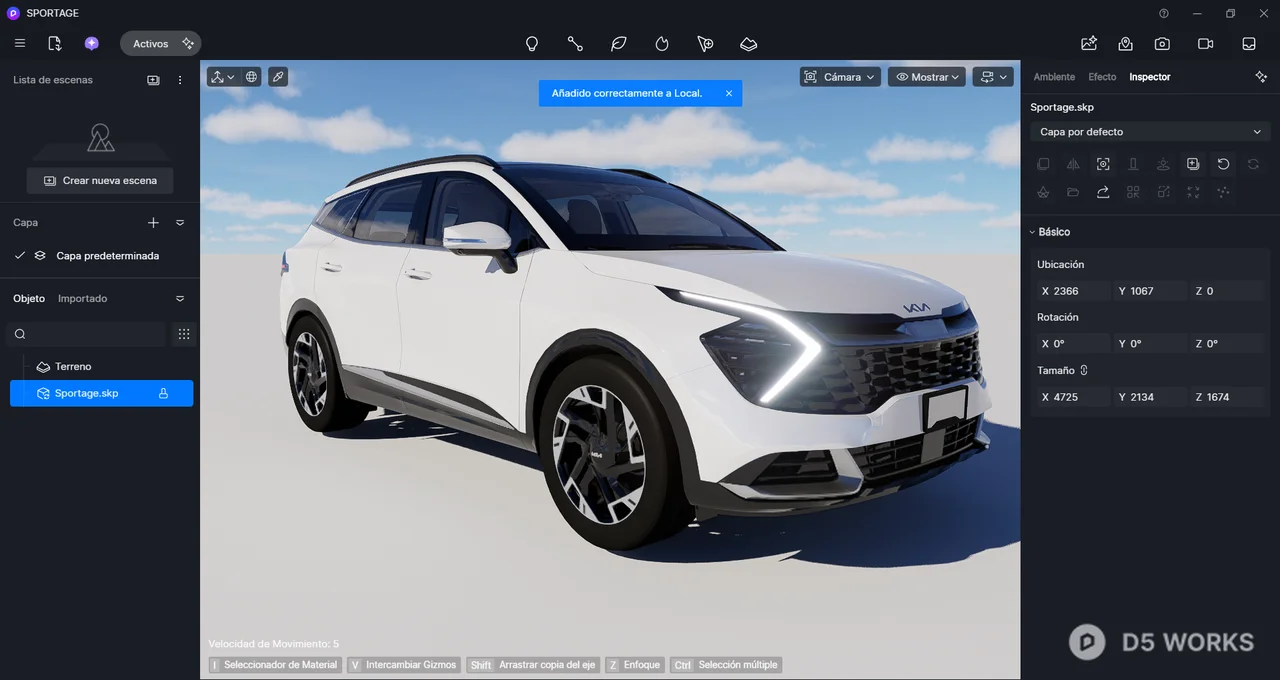Image resolution: width=1280 pixels, height=680 pixels.
Task: Edit Ubicación Y value 1067
Action: pyautogui.click(x=1150, y=291)
